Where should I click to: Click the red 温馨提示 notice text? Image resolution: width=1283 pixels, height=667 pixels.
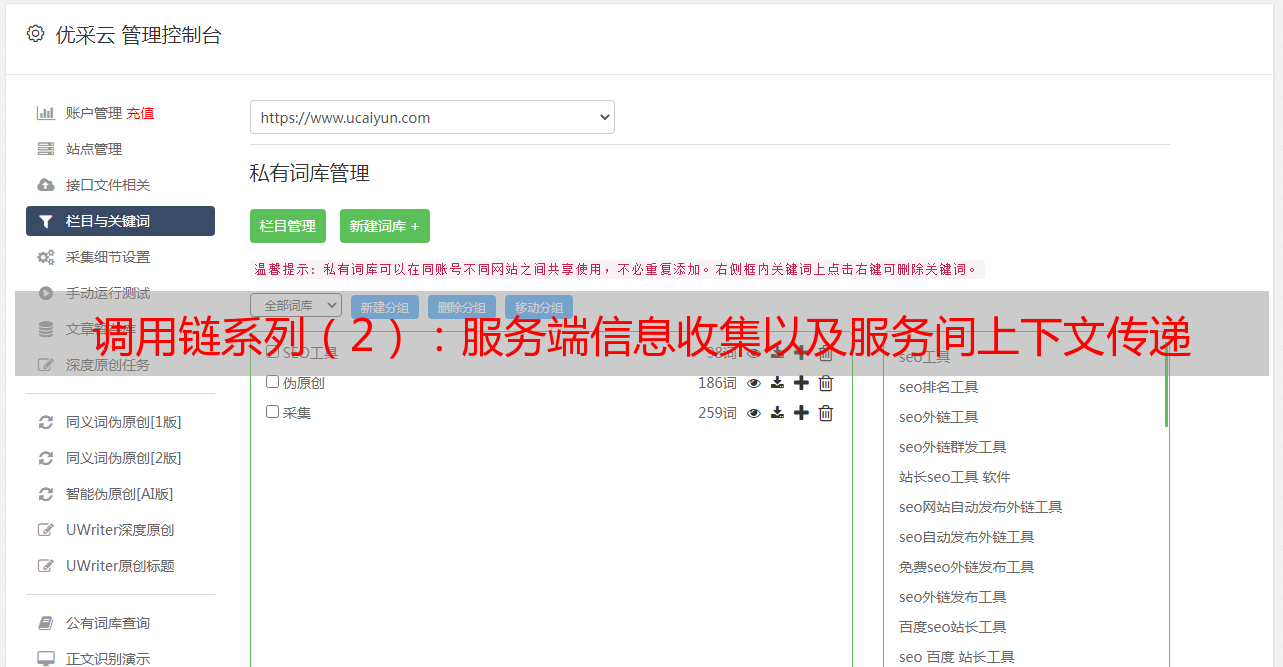point(617,269)
